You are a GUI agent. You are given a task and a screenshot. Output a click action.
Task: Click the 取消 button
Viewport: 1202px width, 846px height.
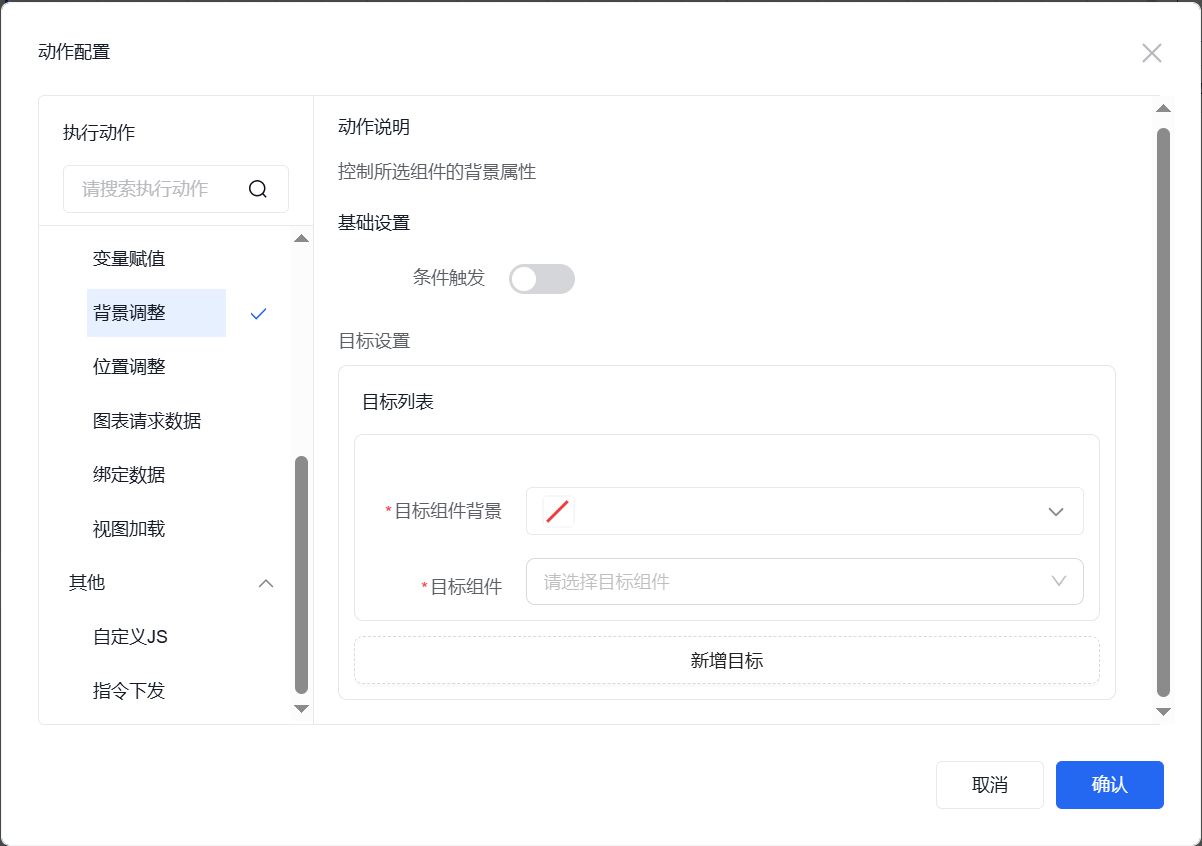click(x=989, y=785)
